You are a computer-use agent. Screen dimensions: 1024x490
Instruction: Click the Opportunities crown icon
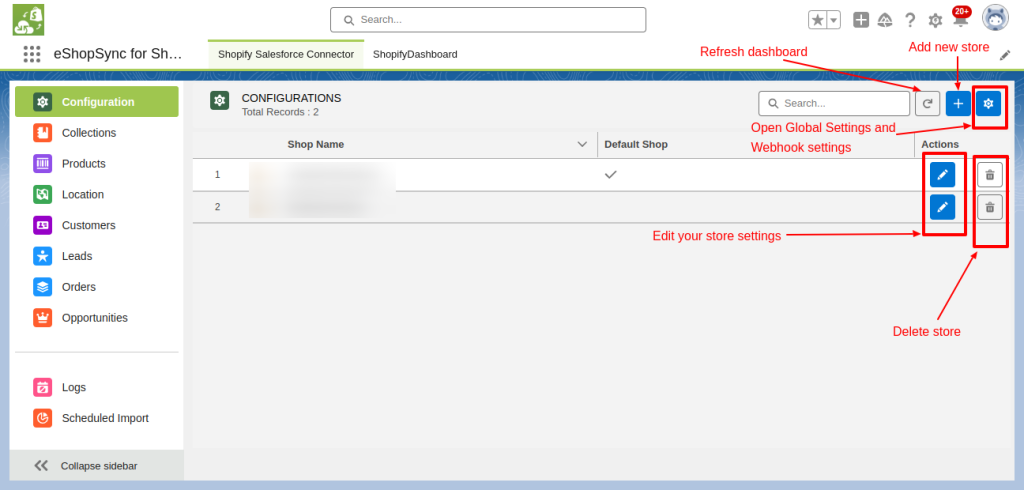pyautogui.click(x=42, y=318)
